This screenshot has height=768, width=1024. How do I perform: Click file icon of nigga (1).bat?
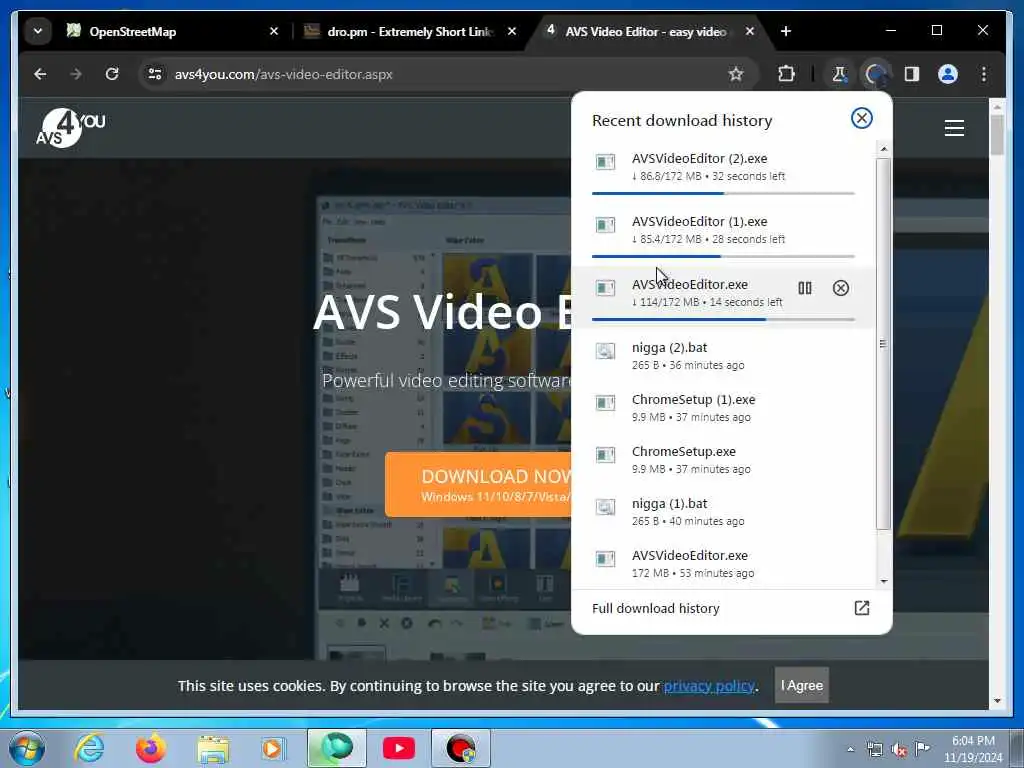(x=605, y=507)
